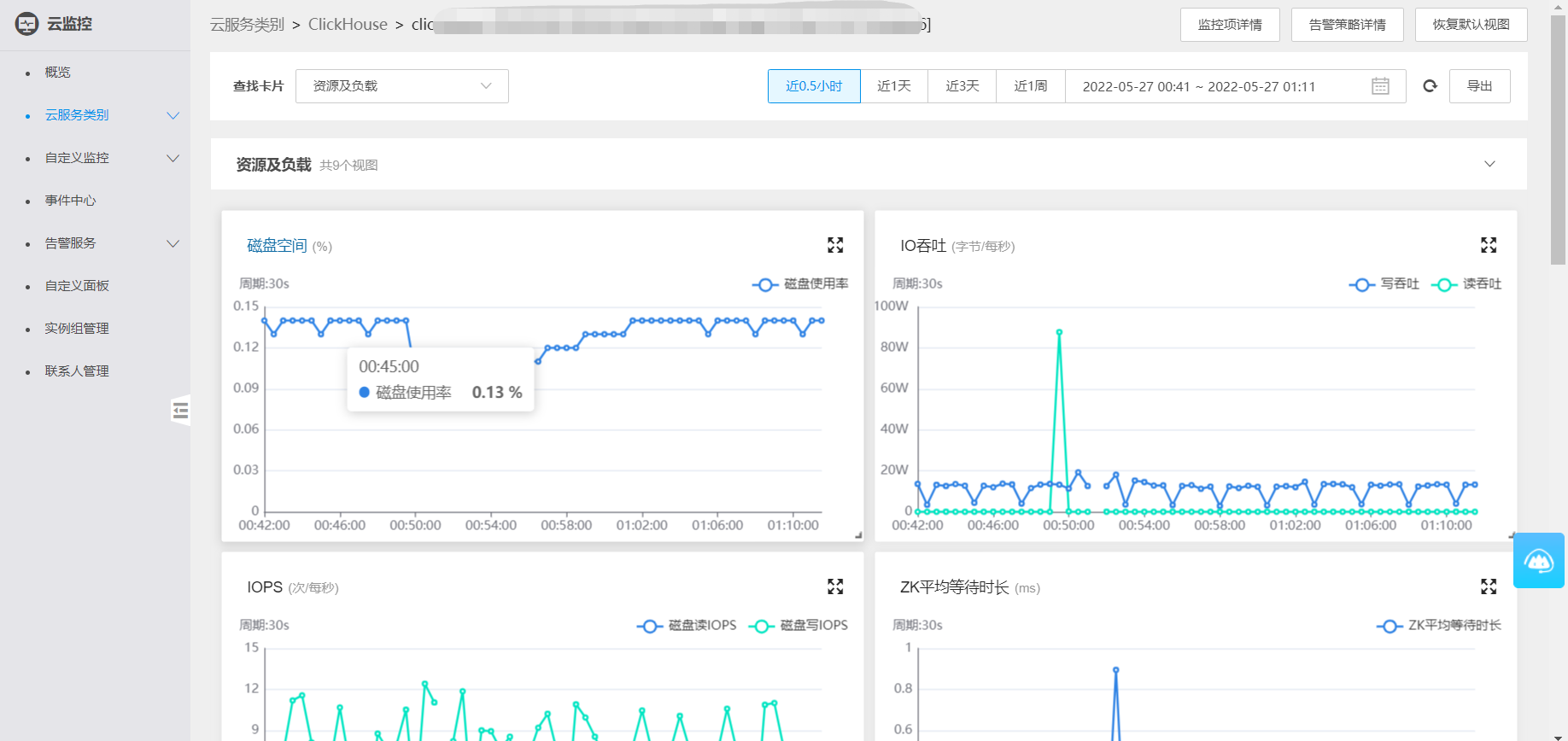1568x741 pixels.
Task: Open 告警策略详情
Action: click(x=1347, y=25)
